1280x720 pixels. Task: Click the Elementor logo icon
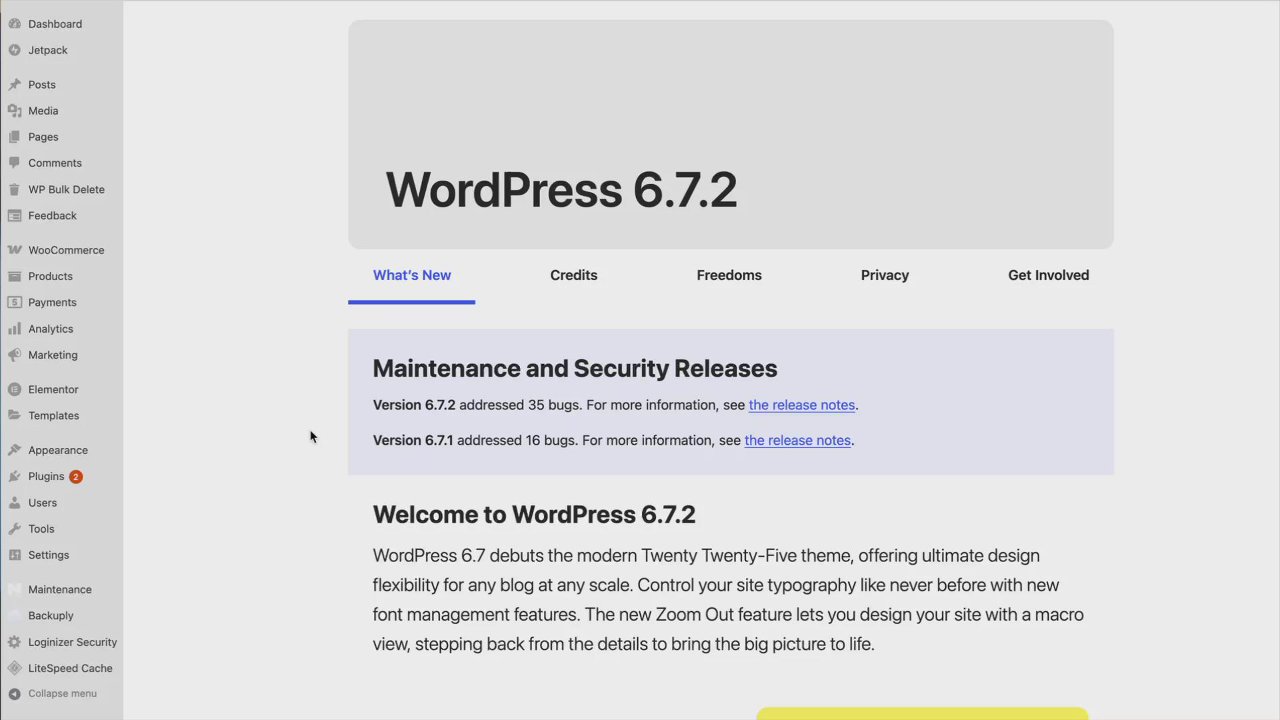coord(14,389)
